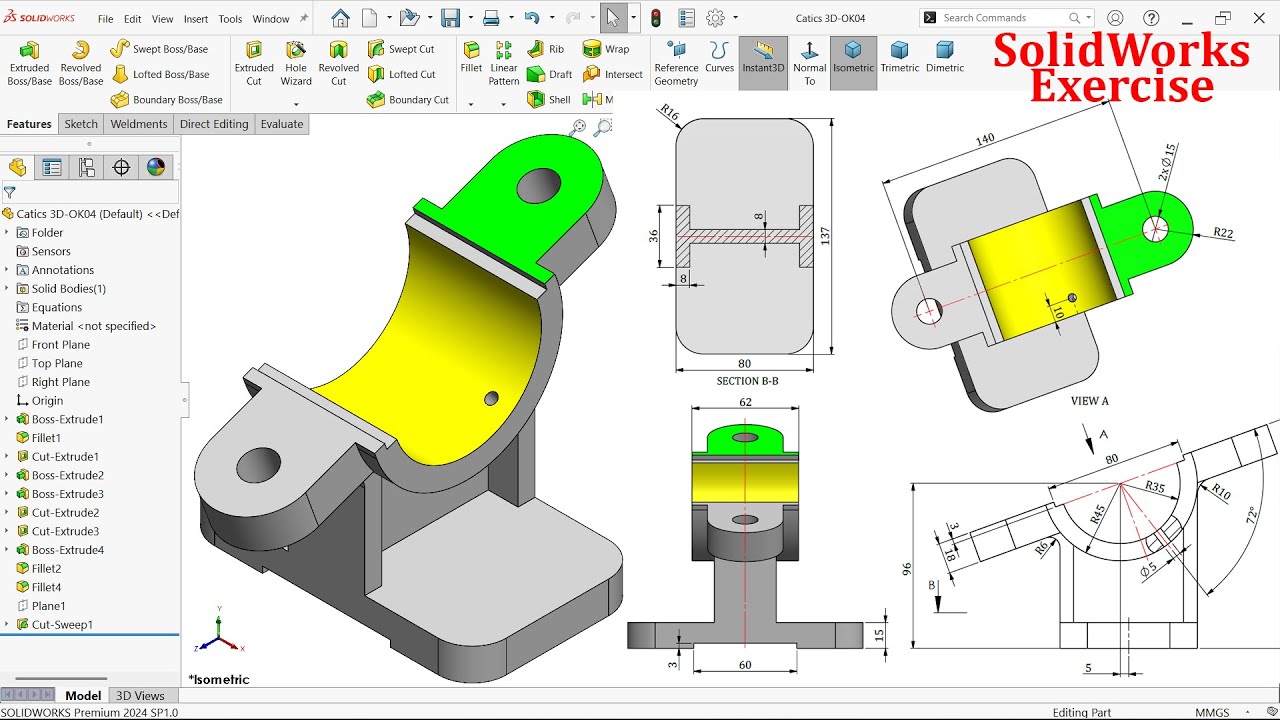Click the colored DisplayManager sphere icon
The height and width of the screenshot is (720, 1280).
(x=156, y=167)
